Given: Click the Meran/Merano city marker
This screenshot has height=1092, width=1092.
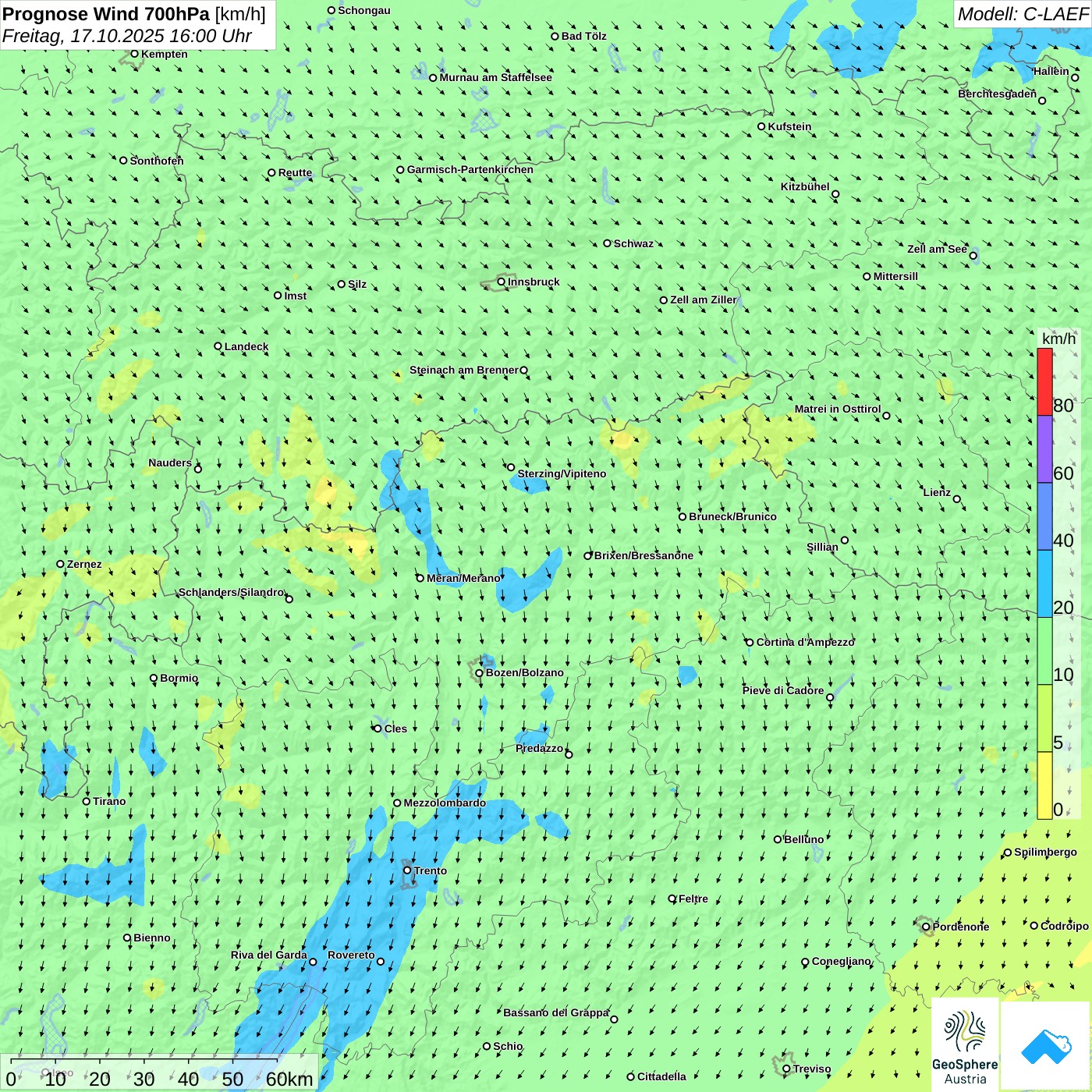Looking at the screenshot, I should [x=420, y=578].
